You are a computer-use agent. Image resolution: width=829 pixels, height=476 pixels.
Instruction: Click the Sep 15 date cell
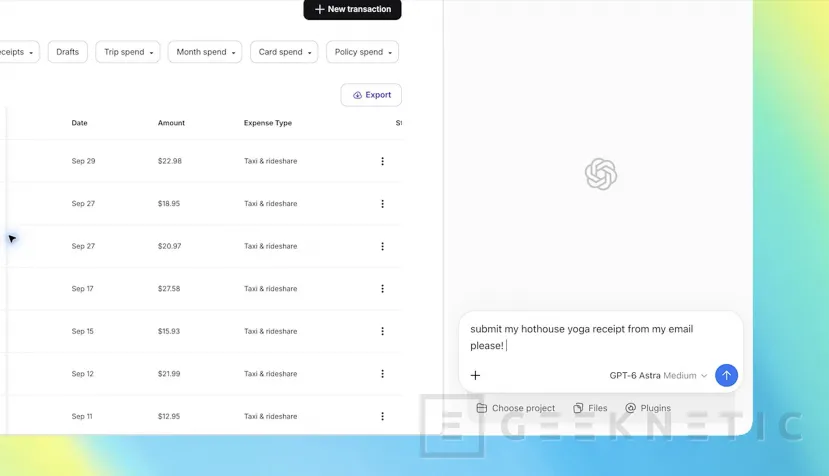(x=82, y=331)
